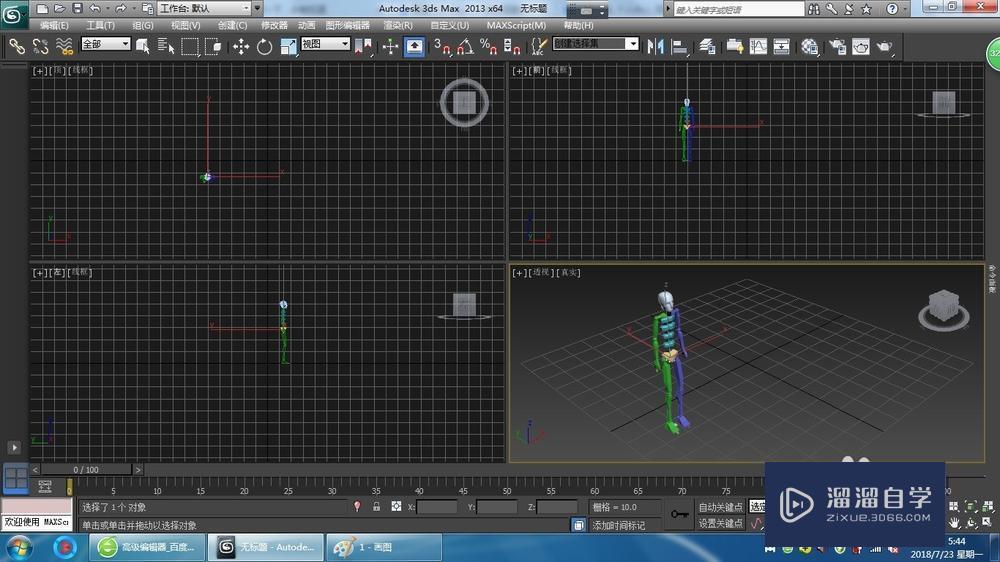Click Edit Named Selection Sets icon
1000x562 pixels.
[x=539, y=47]
